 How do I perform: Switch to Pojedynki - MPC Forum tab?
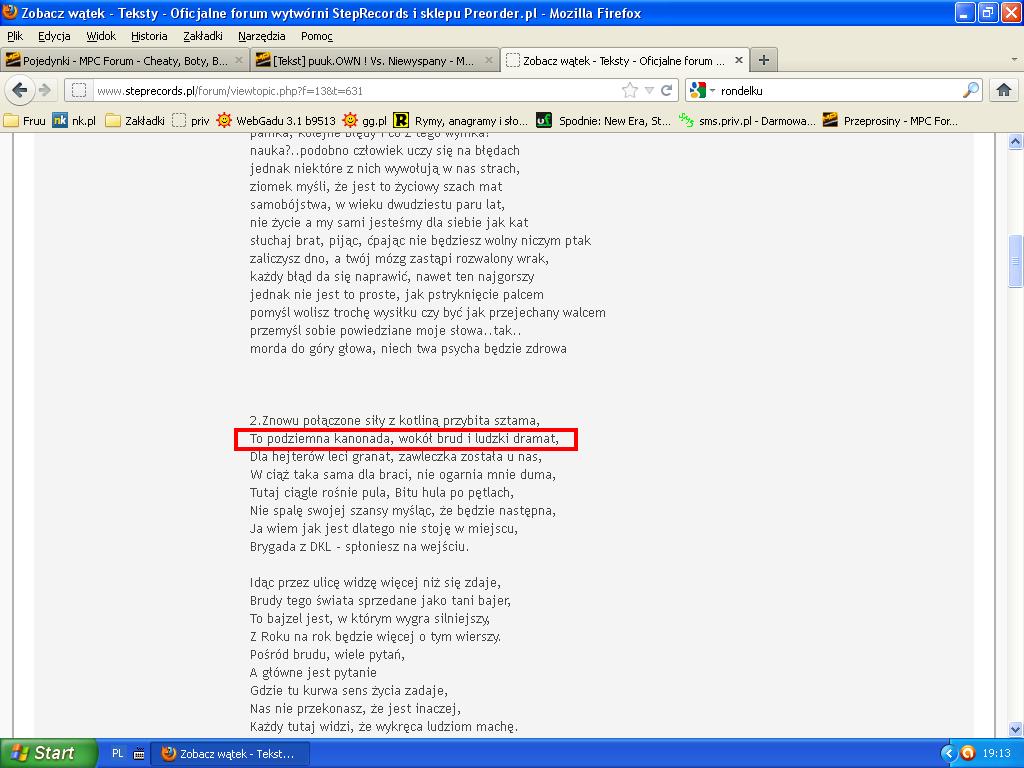pos(124,60)
